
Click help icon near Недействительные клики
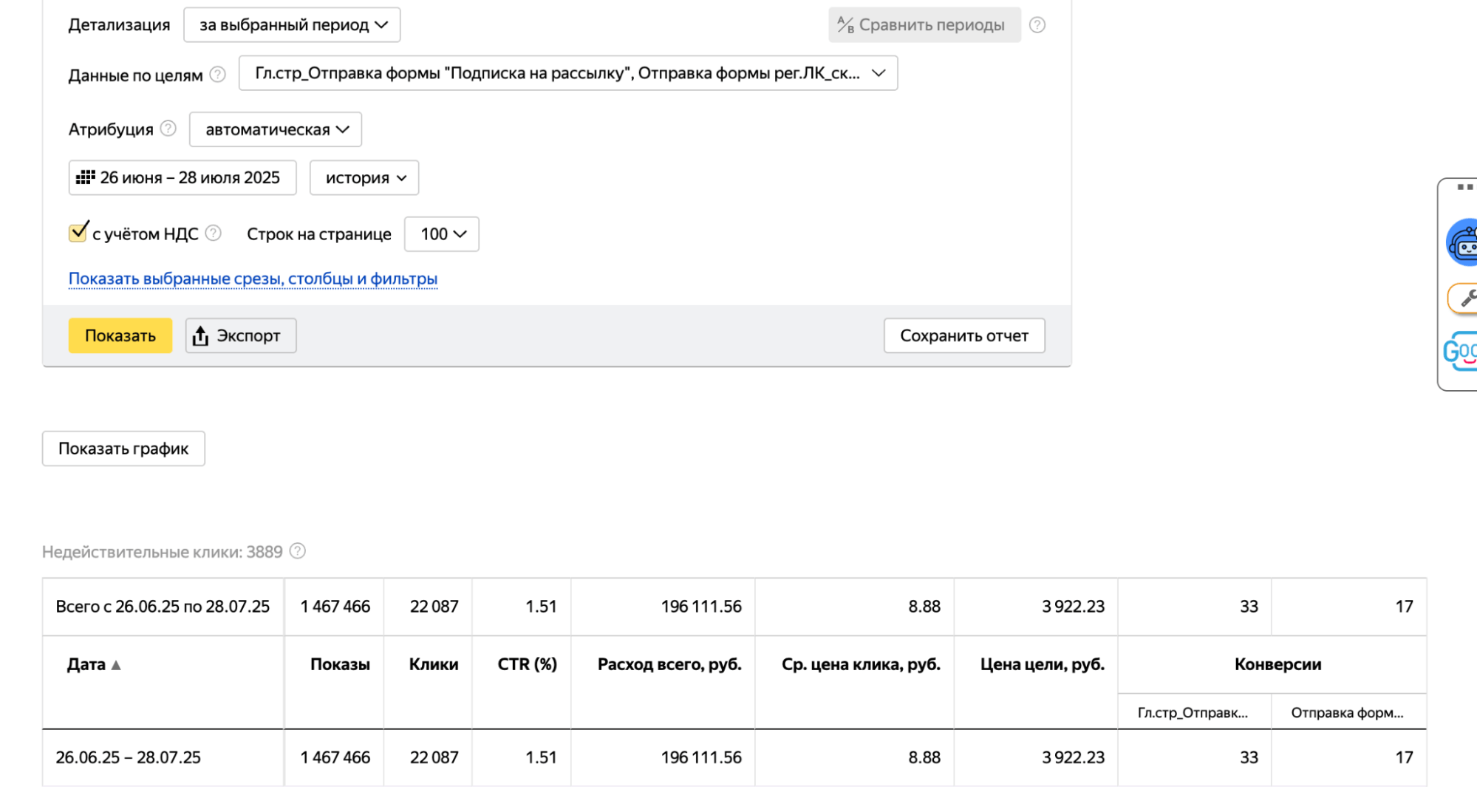[x=298, y=551]
